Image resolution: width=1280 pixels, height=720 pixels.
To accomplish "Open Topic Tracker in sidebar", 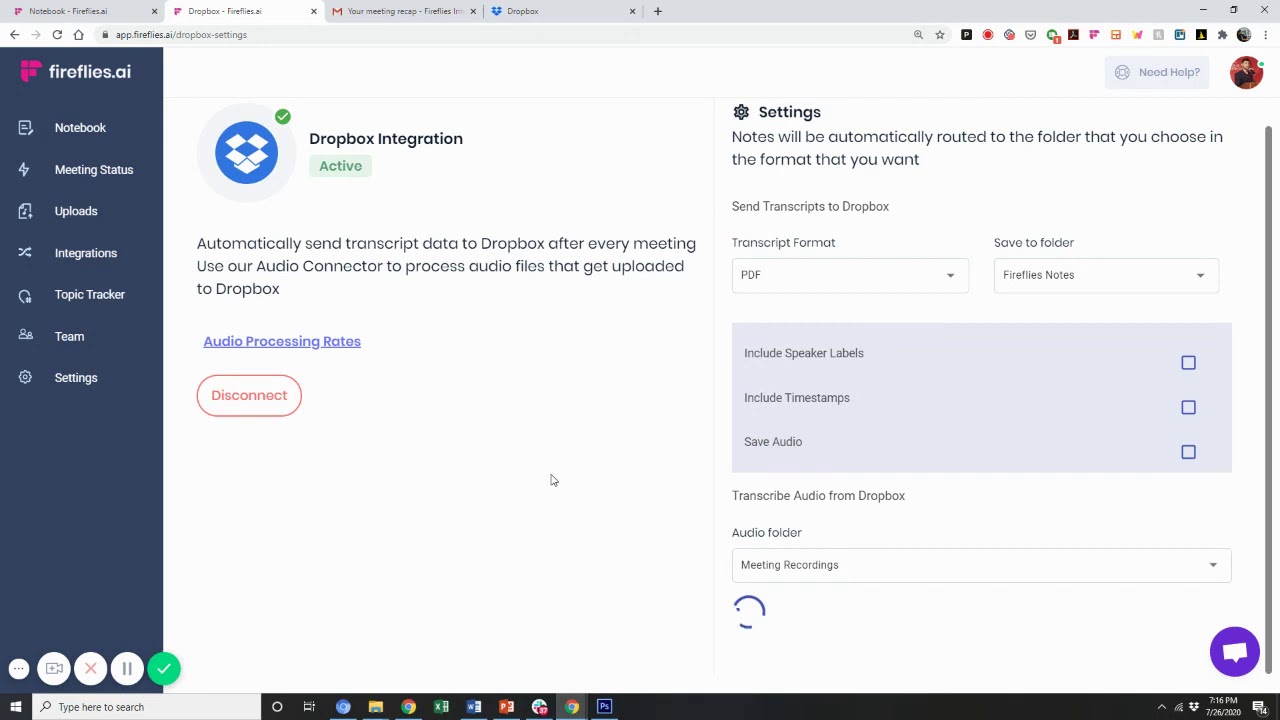I will pyautogui.click(x=72, y=295).
